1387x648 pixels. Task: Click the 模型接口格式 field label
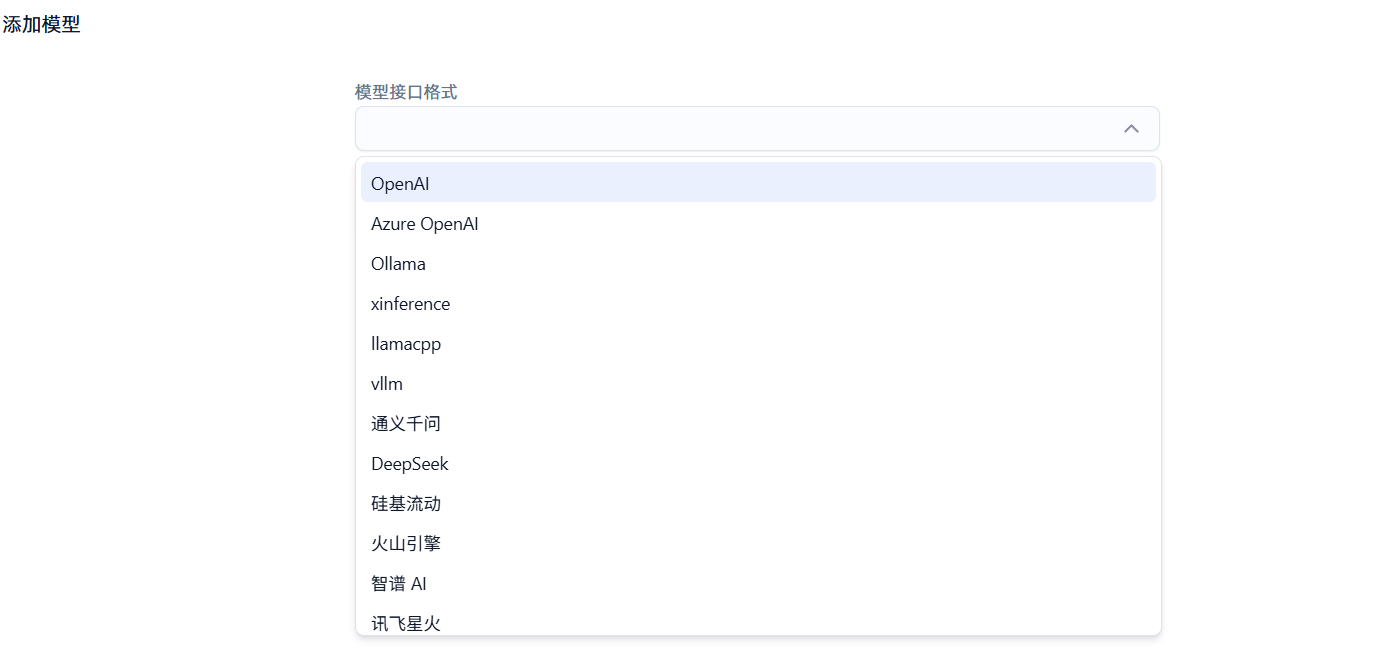click(406, 92)
